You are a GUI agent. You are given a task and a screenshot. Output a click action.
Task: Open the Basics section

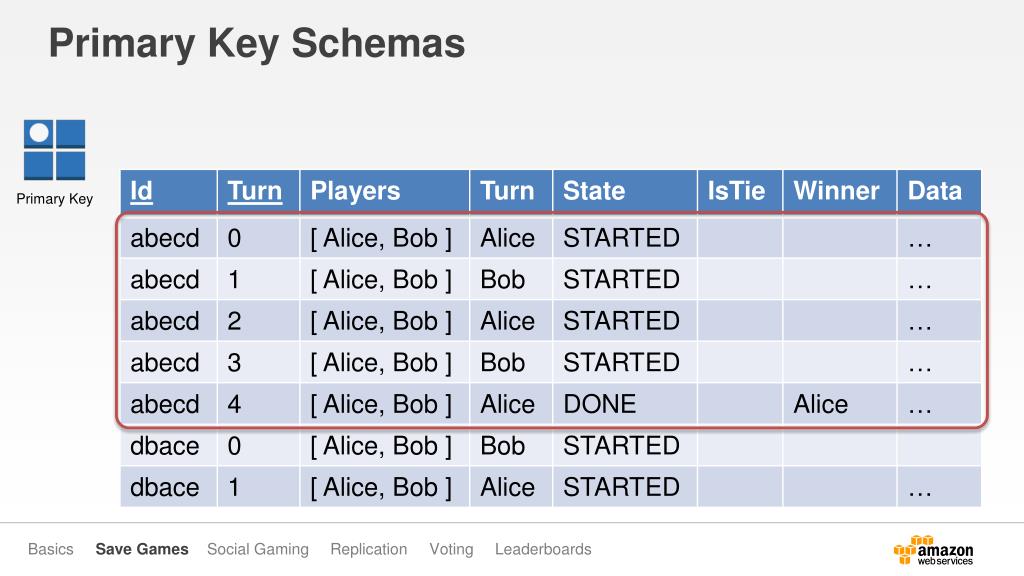(x=50, y=549)
